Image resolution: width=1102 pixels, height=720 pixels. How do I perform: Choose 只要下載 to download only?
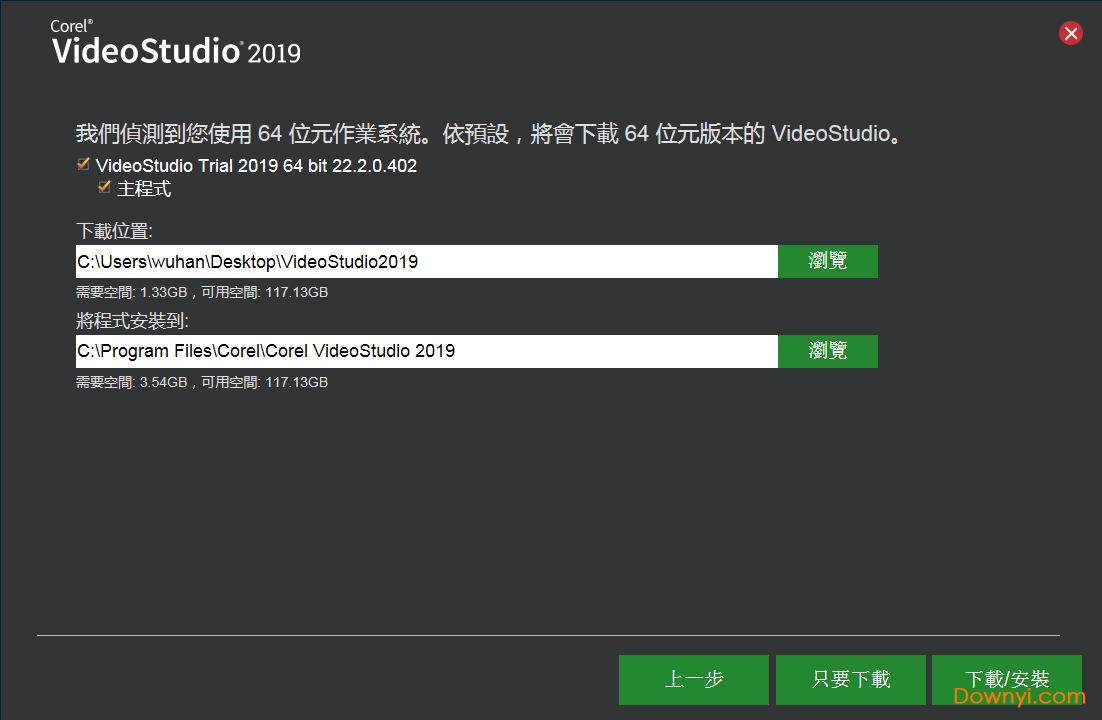coord(850,680)
